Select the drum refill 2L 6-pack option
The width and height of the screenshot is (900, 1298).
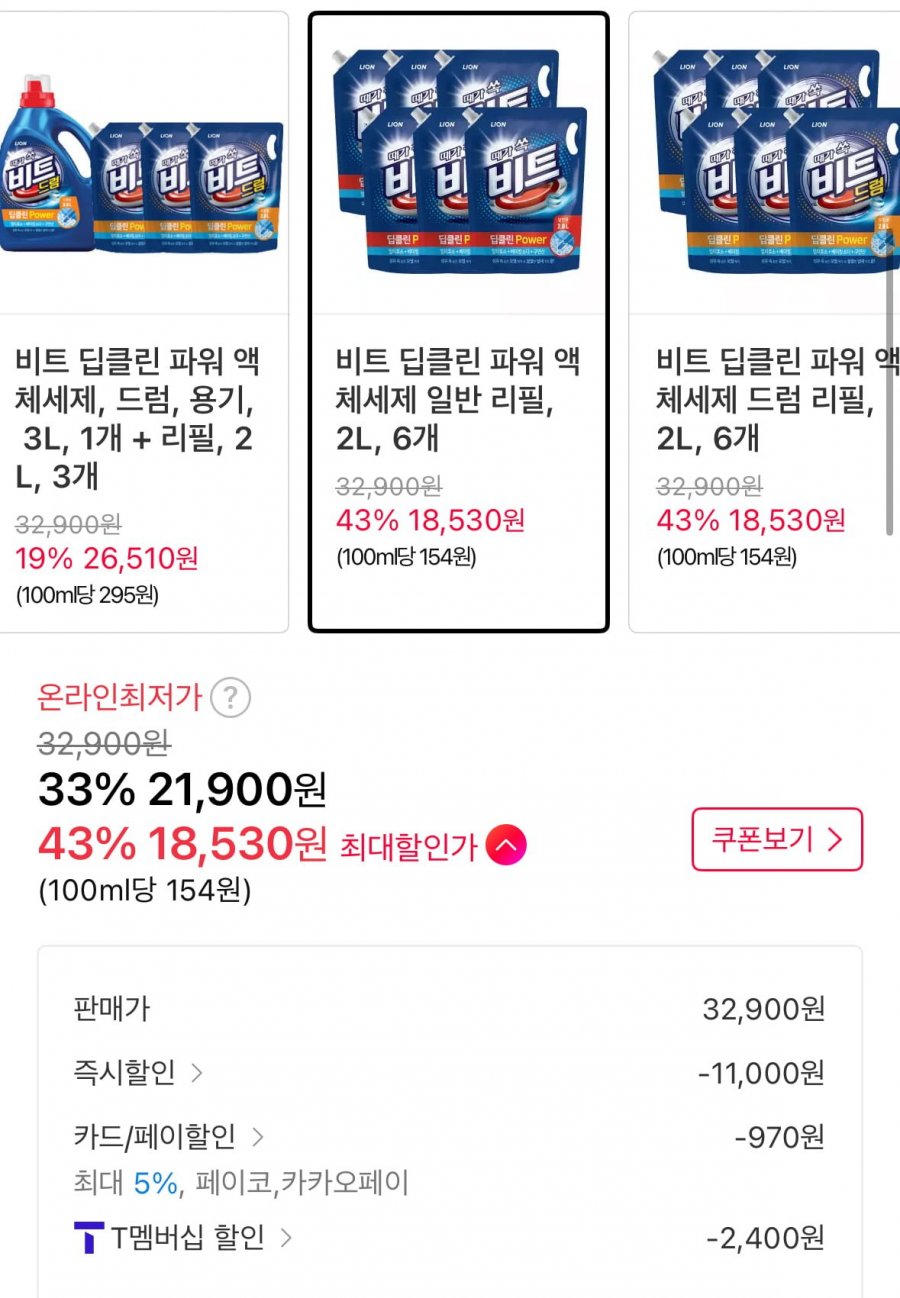pos(770,400)
